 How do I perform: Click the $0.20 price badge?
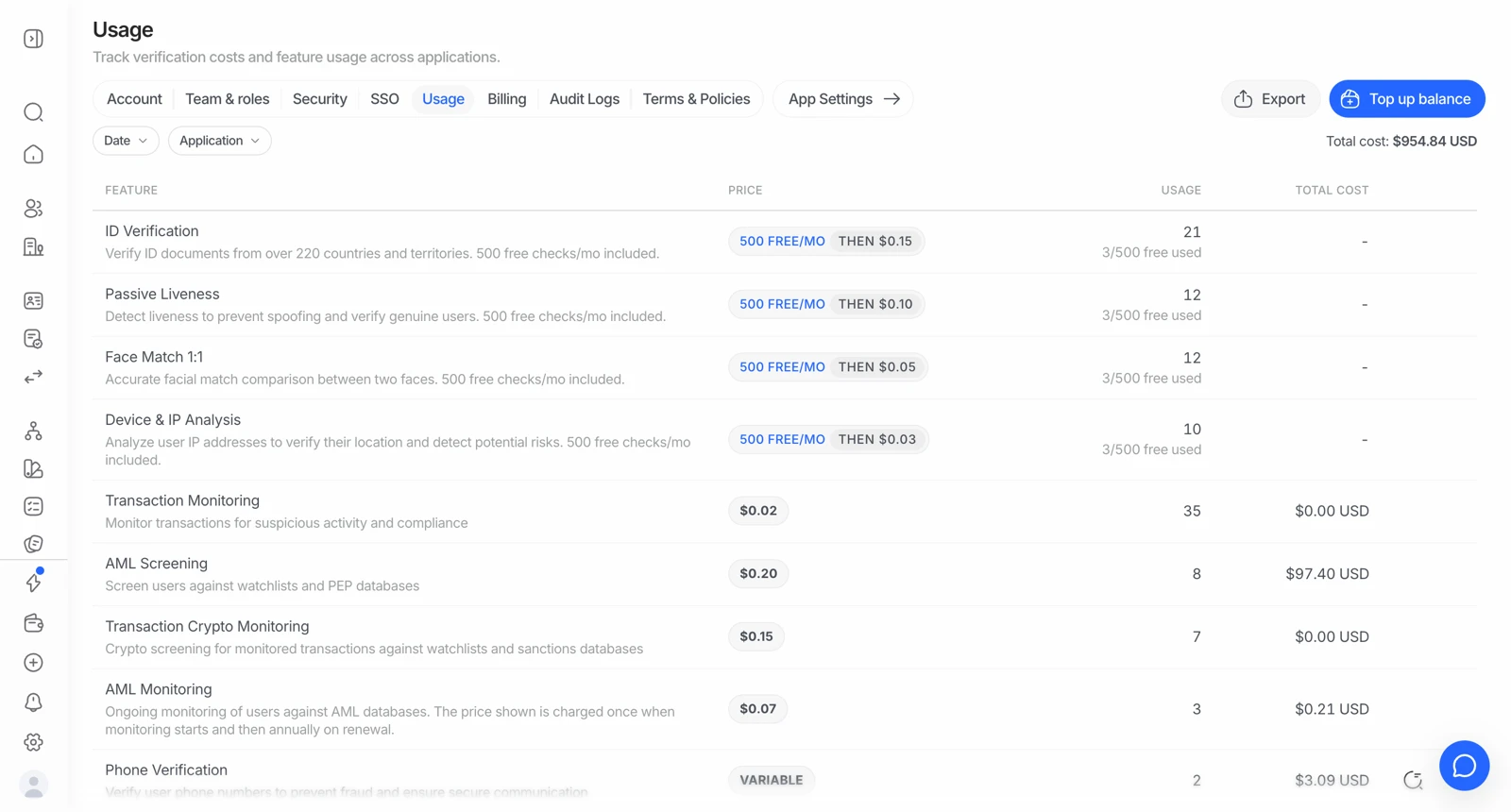pos(758,574)
